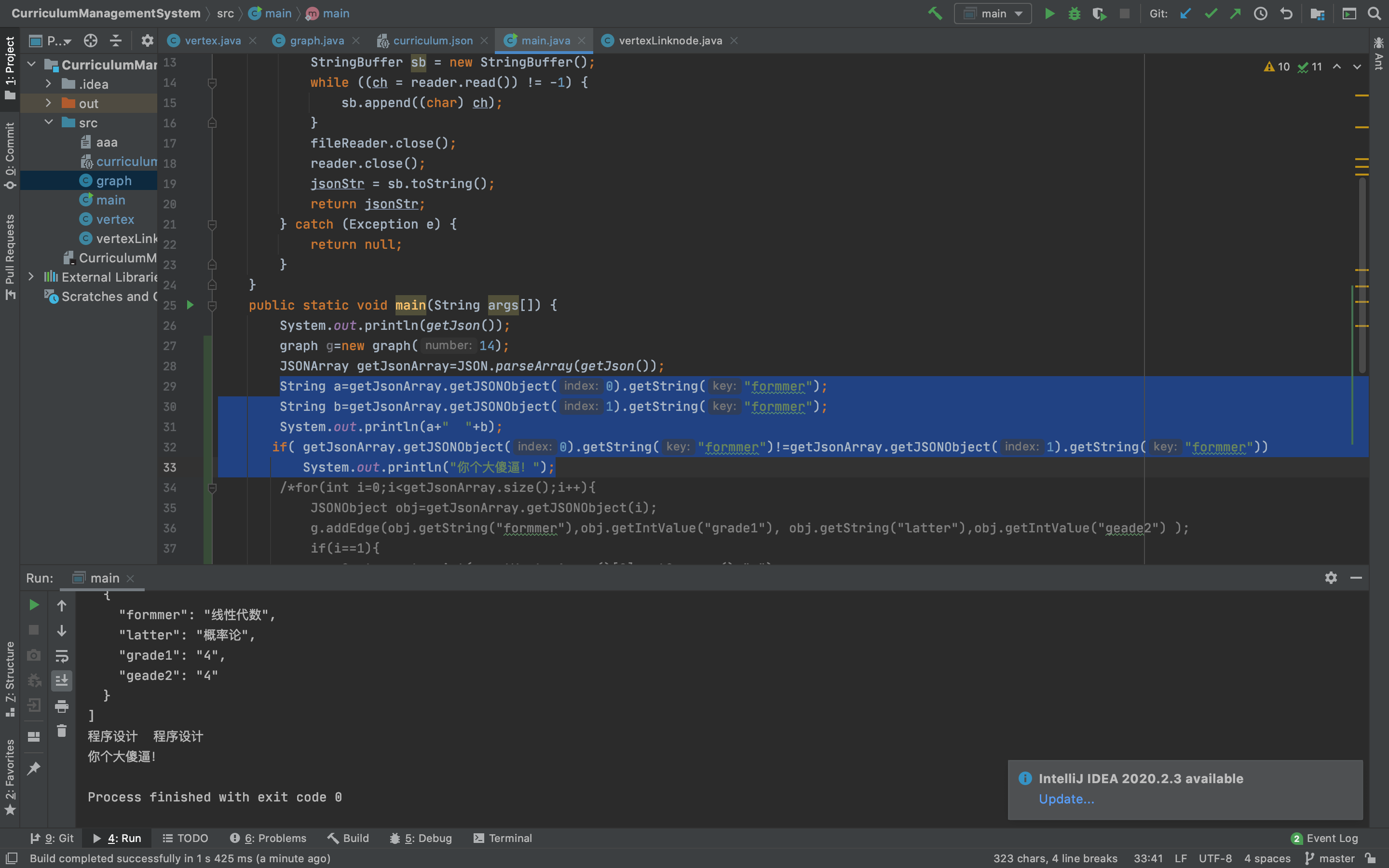Viewport: 1389px width, 868px height.
Task: Click the Stop process square icon
Action: [x=1124, y=13]
